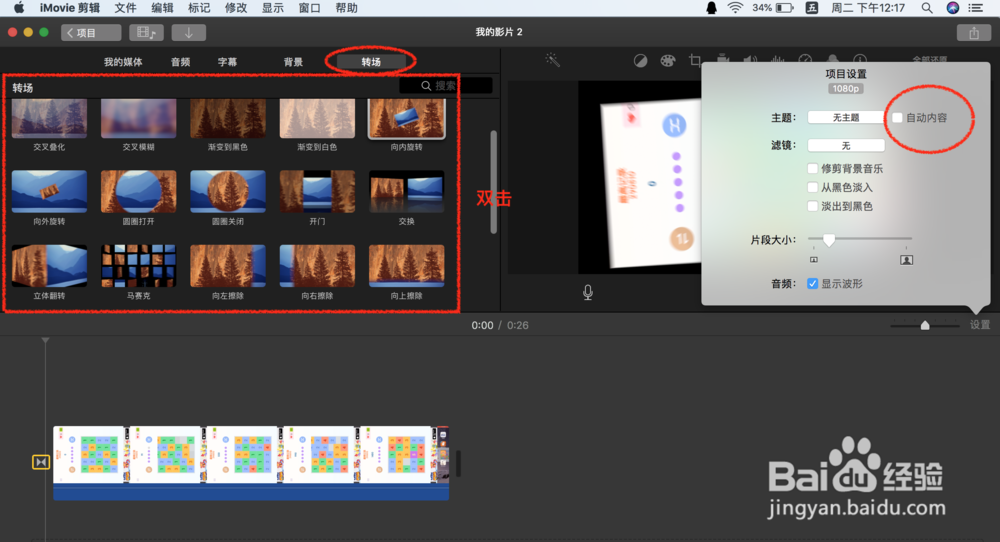Open the iMovie 剪辑 menu
This screenshot has width=1000, height=542.
(70, 8)
